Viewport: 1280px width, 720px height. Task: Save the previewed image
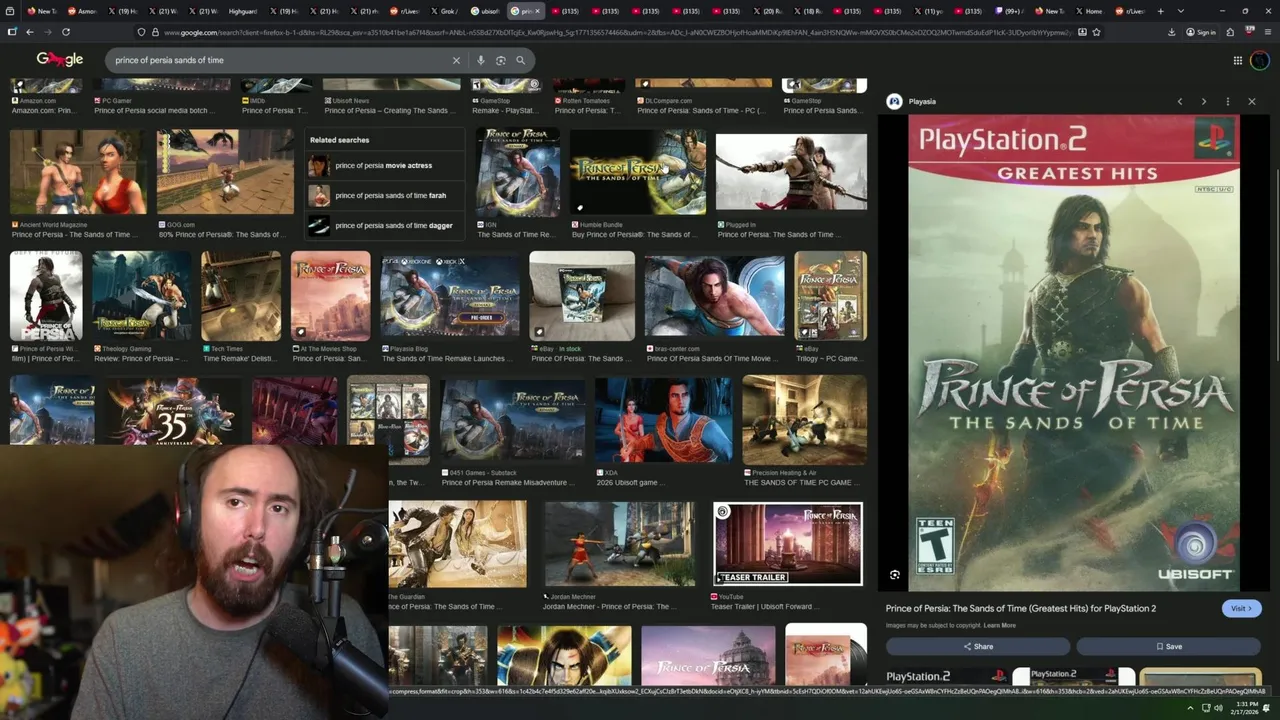pyautogui.click(x=1169, y=646)
